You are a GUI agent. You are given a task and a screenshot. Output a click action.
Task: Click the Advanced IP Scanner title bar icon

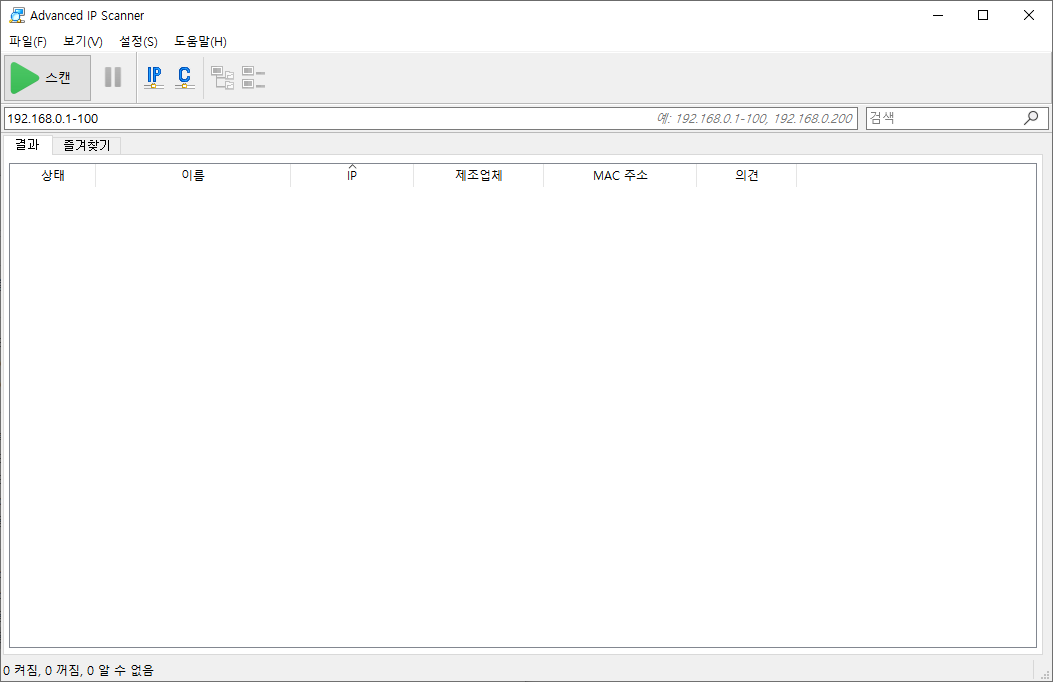pos(17,15)
